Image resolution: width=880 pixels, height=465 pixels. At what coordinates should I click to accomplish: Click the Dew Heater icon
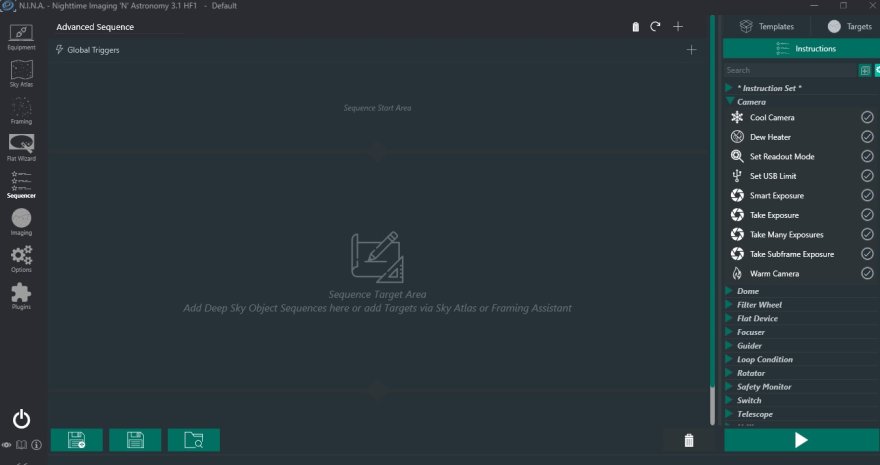click(737, 137)
